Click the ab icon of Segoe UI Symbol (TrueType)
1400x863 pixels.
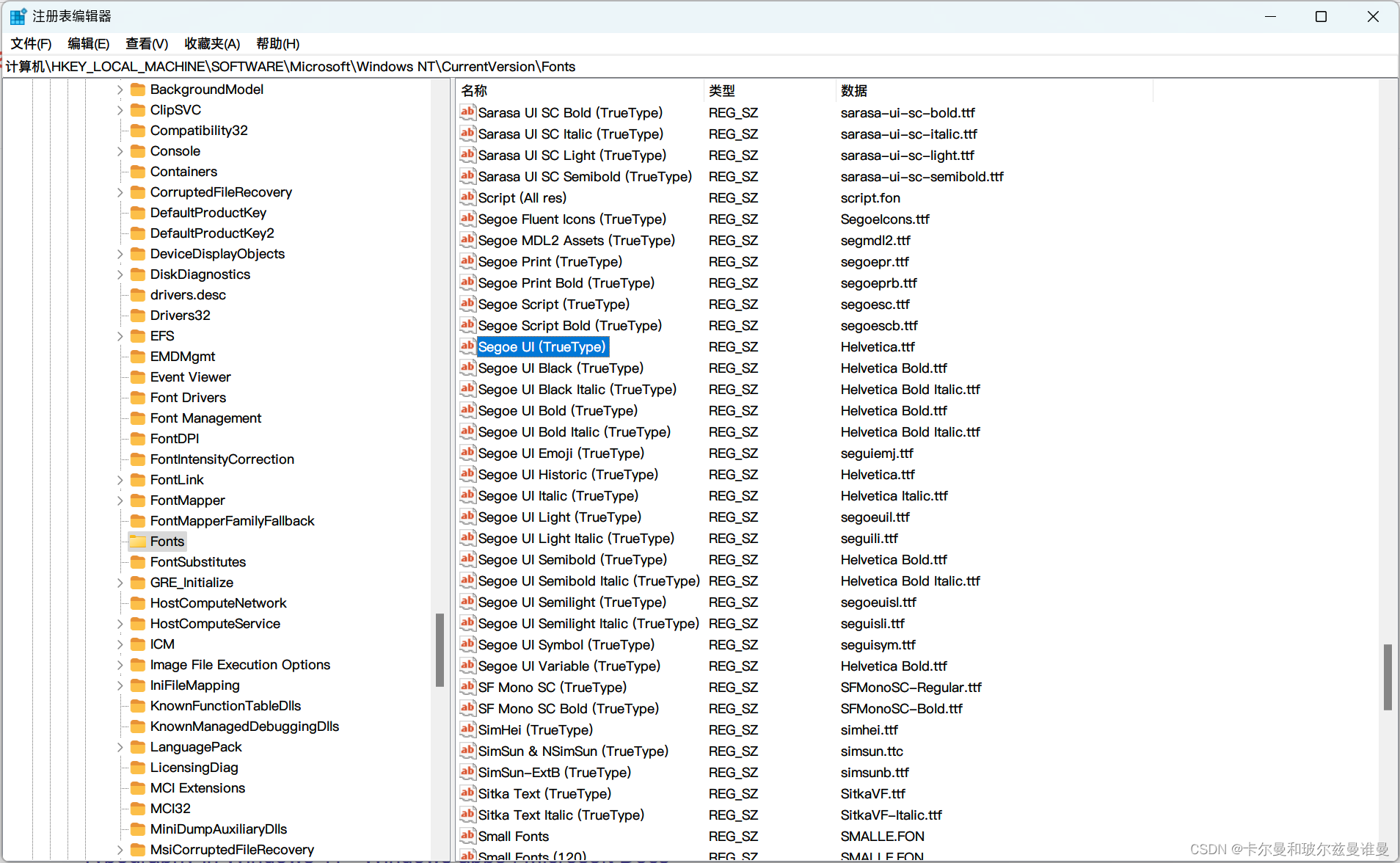(x=467, y=644)
